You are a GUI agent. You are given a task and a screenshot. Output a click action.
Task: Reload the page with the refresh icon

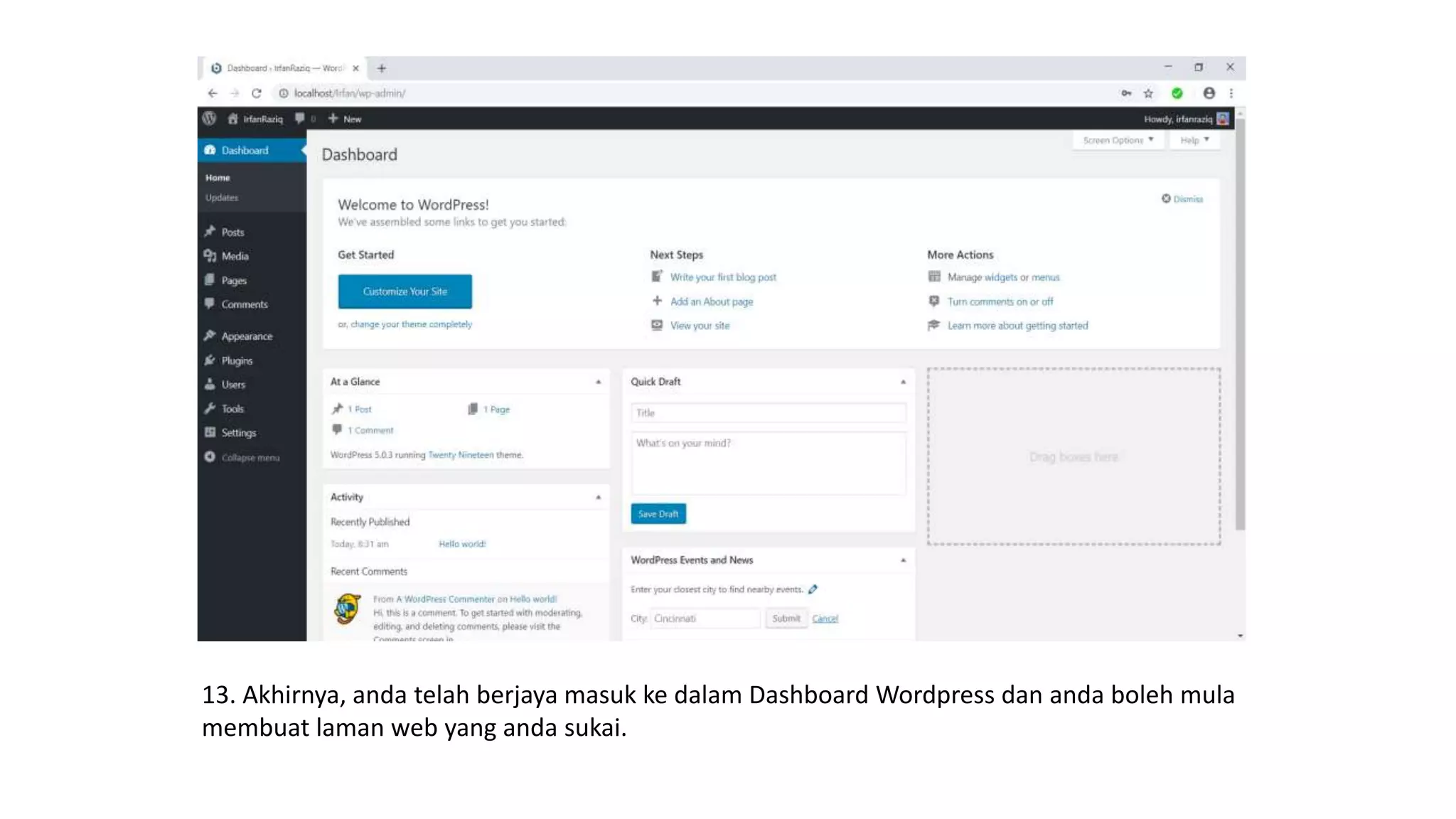click(257, 93)
